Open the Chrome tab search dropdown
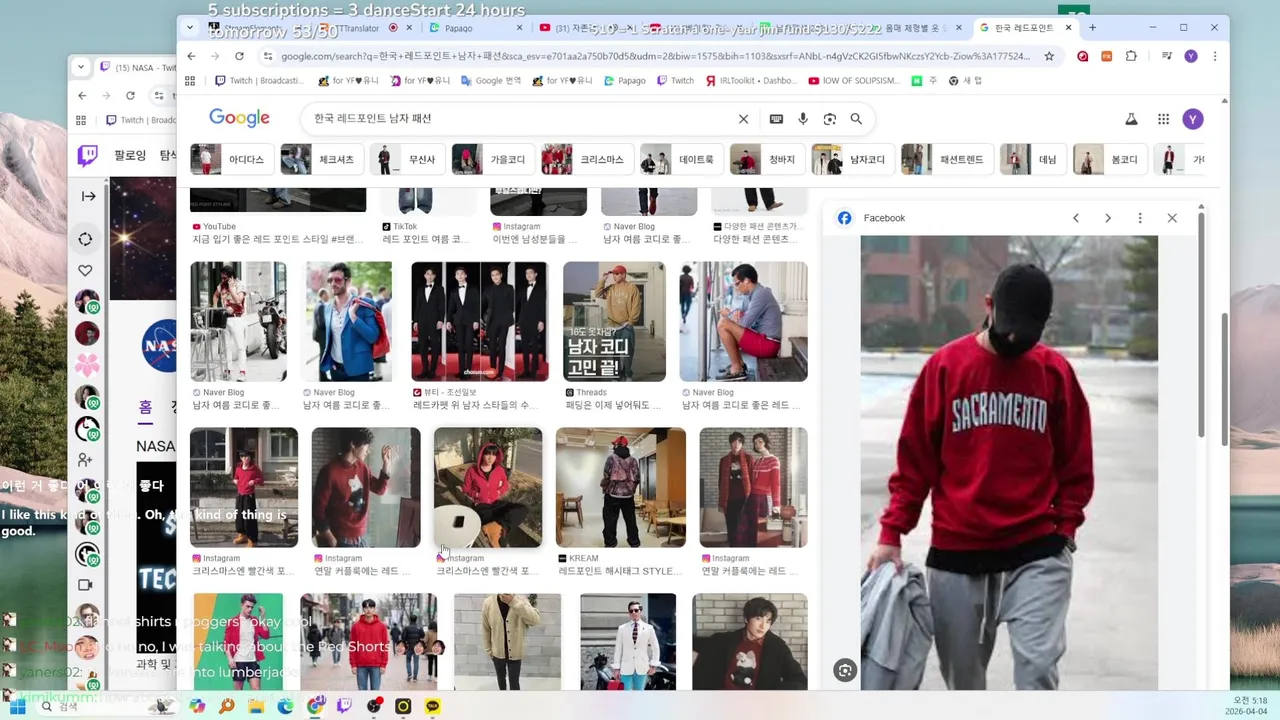The width and height of the screenshot is (1280, 720). [x=190, y=28]
